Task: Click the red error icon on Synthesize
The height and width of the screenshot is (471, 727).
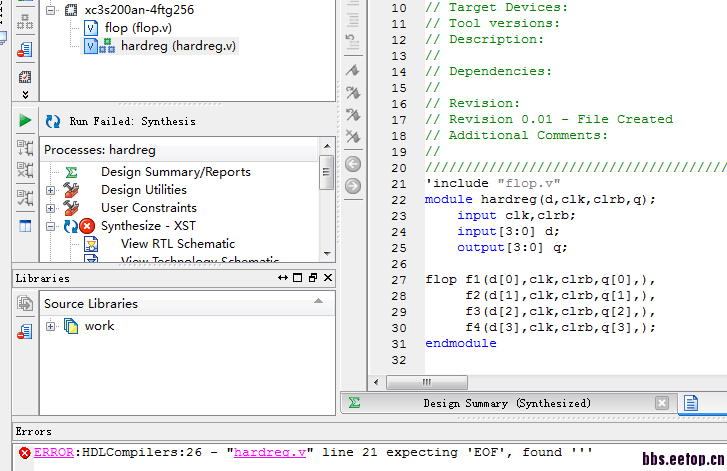Action: click(87, 226)
